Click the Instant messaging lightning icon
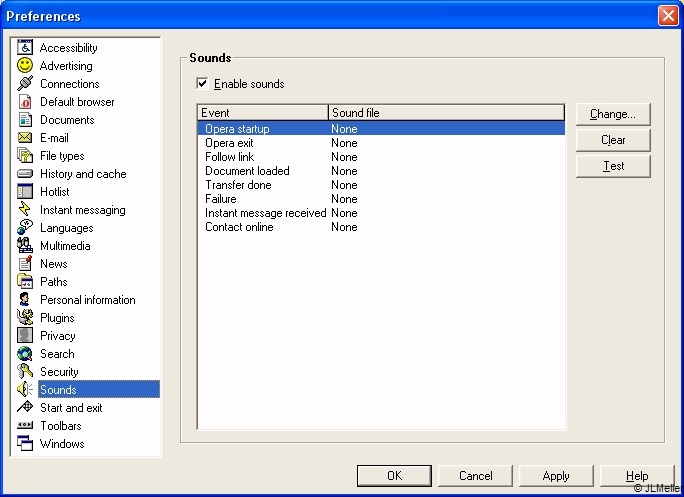 [25, 209]
